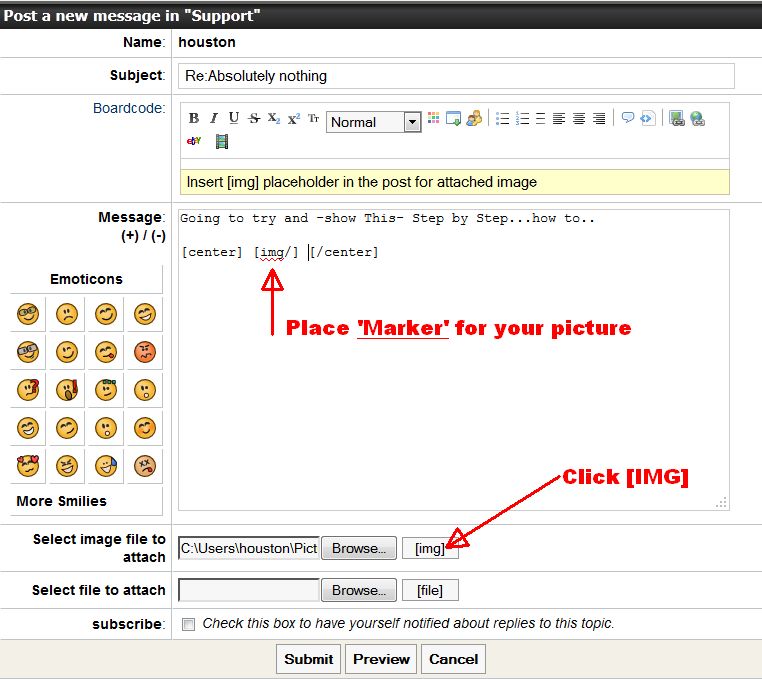762x679 pixels.
Task: Click the Preview button
Action: click(381, 659)
